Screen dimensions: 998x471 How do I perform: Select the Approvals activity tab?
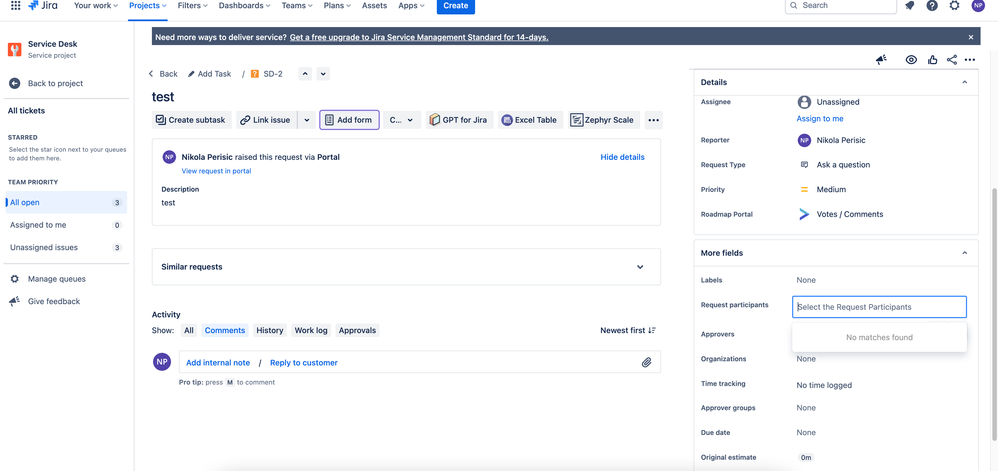357,330
